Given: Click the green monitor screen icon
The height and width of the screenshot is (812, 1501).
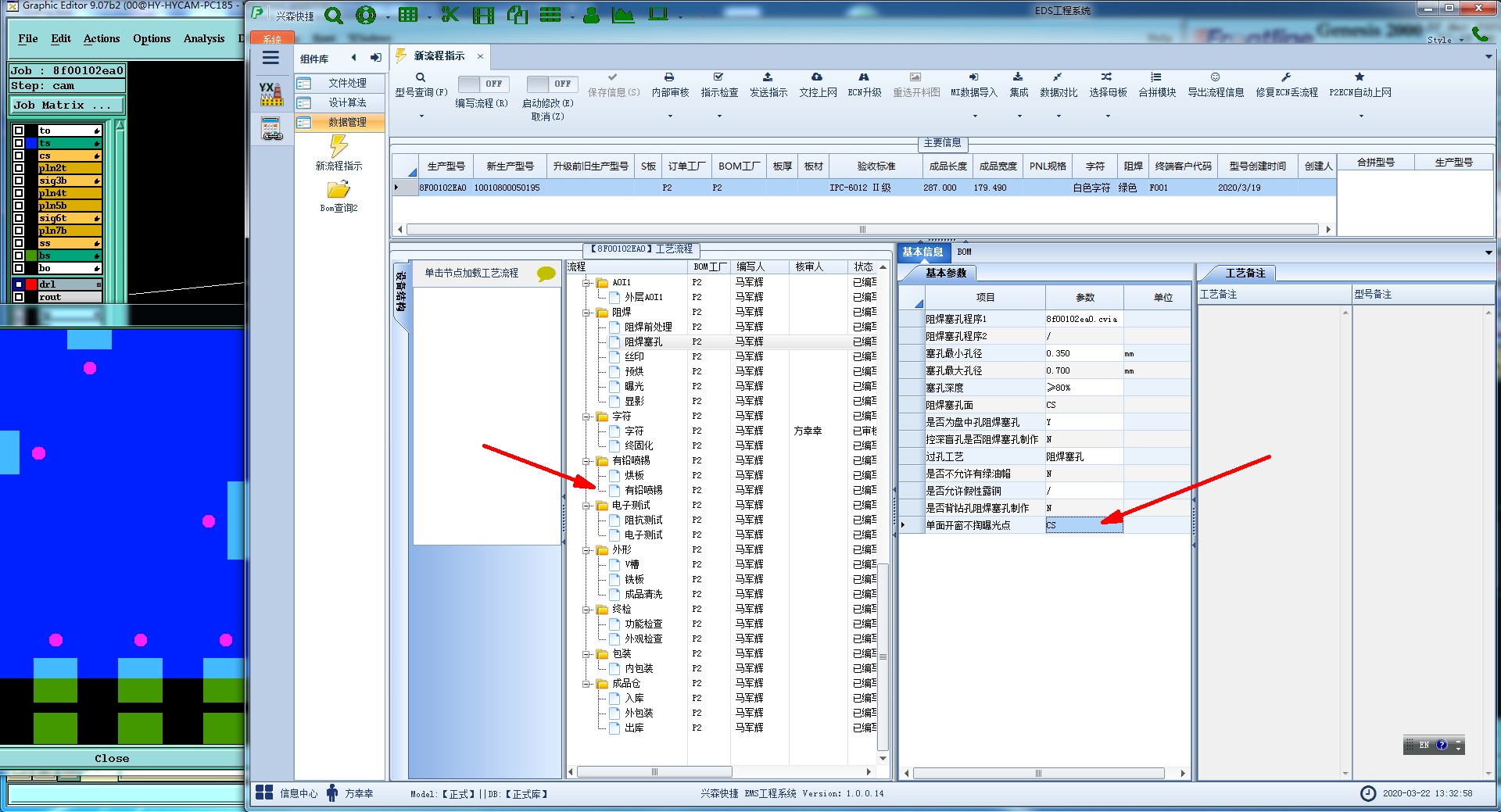Looking at the screenshot, I should point(658,14).
